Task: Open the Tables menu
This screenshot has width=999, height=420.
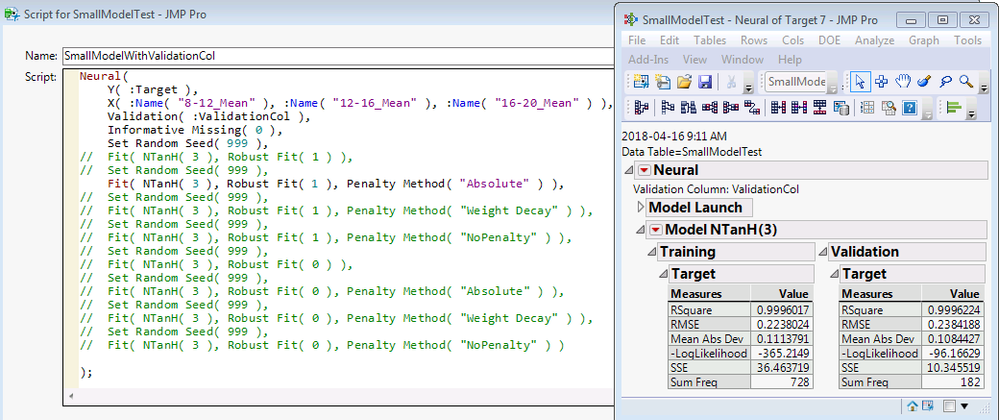Action: coord(710,40)
